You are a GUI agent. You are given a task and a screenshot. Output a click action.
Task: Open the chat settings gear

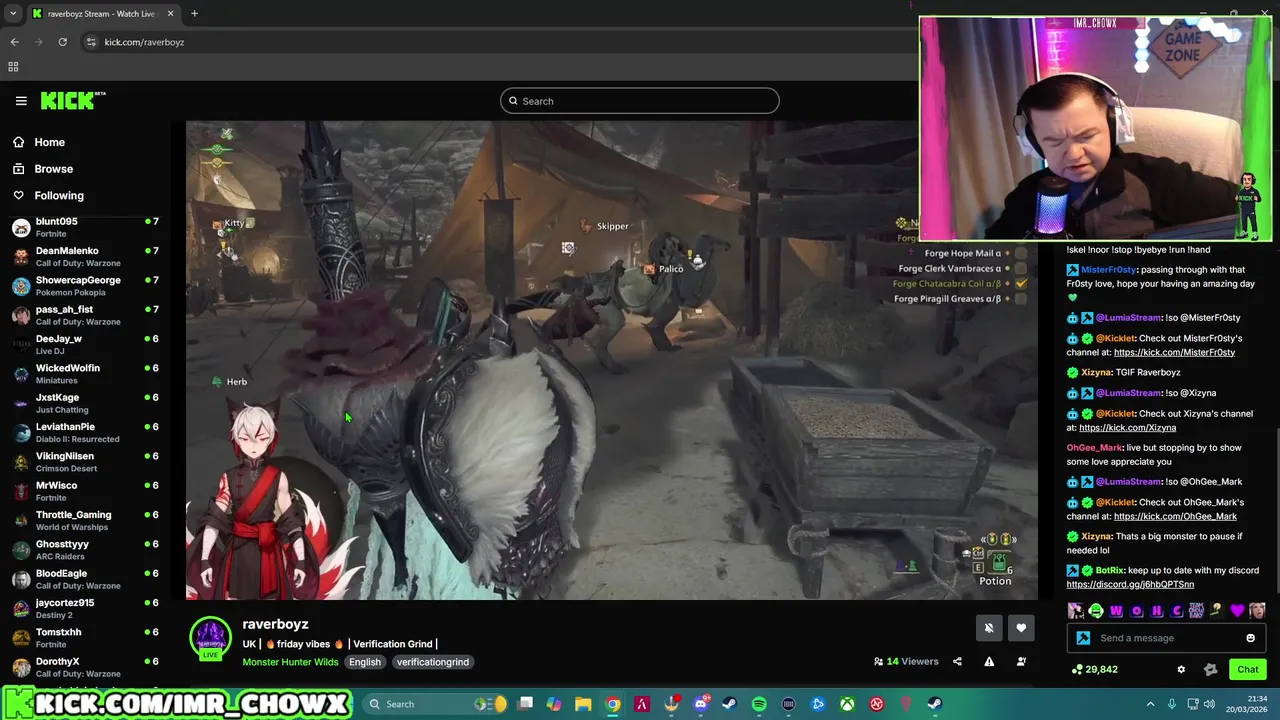[x=1181, y=669]
